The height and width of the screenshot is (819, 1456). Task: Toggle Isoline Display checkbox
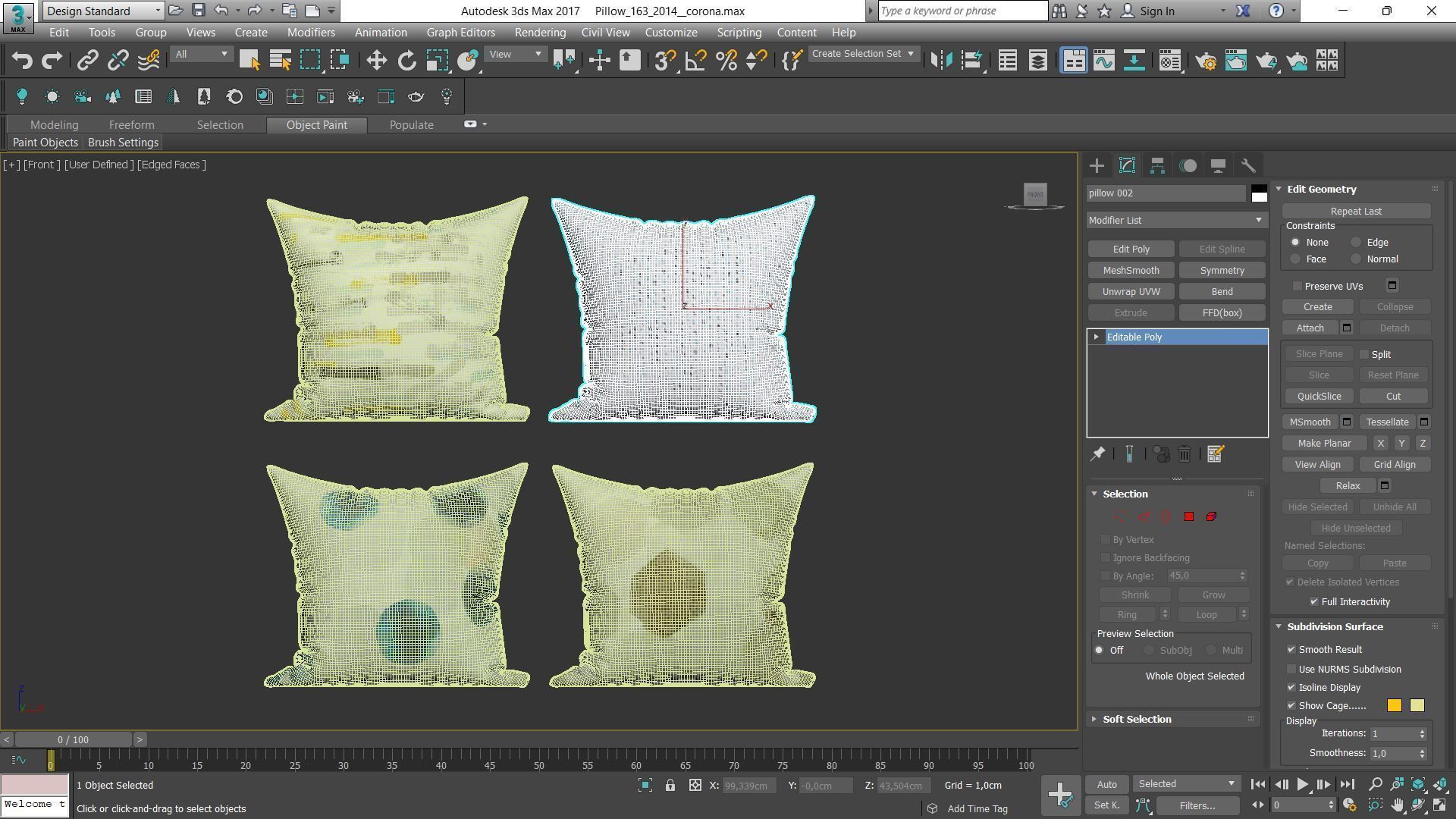click(1291, 688)
